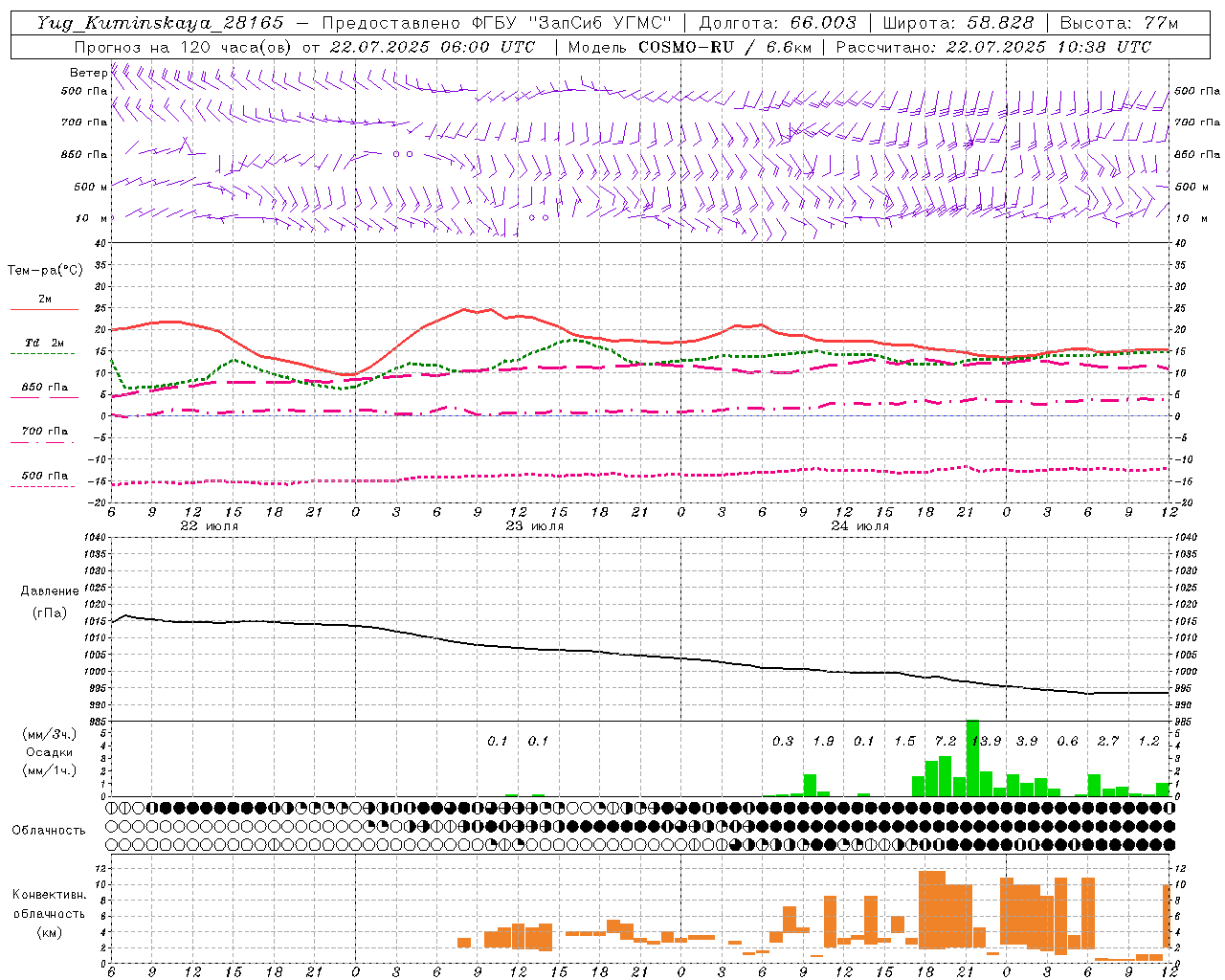Screen dimensions: 1225x980
Task: Click the computed time Рассчитано: 22.07.2025 10:38 UTC
Action: click(x=993, y=46)
